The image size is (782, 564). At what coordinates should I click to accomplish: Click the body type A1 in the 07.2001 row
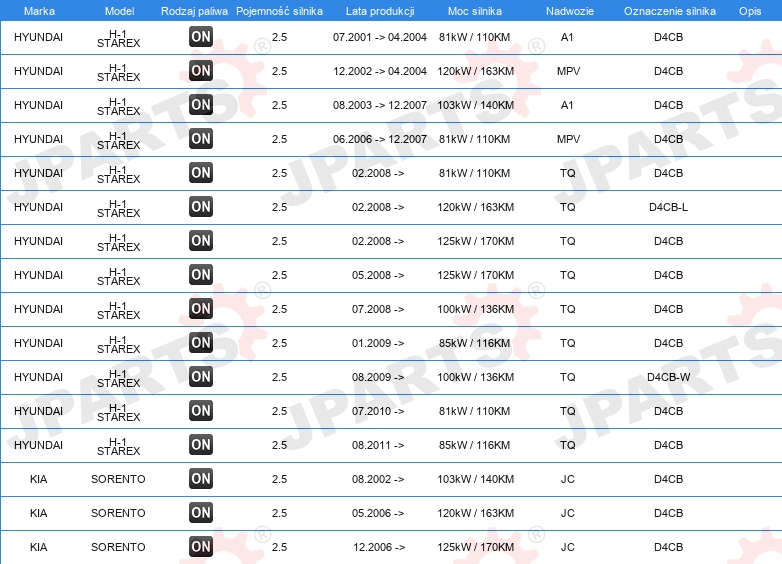click(567, 37)
